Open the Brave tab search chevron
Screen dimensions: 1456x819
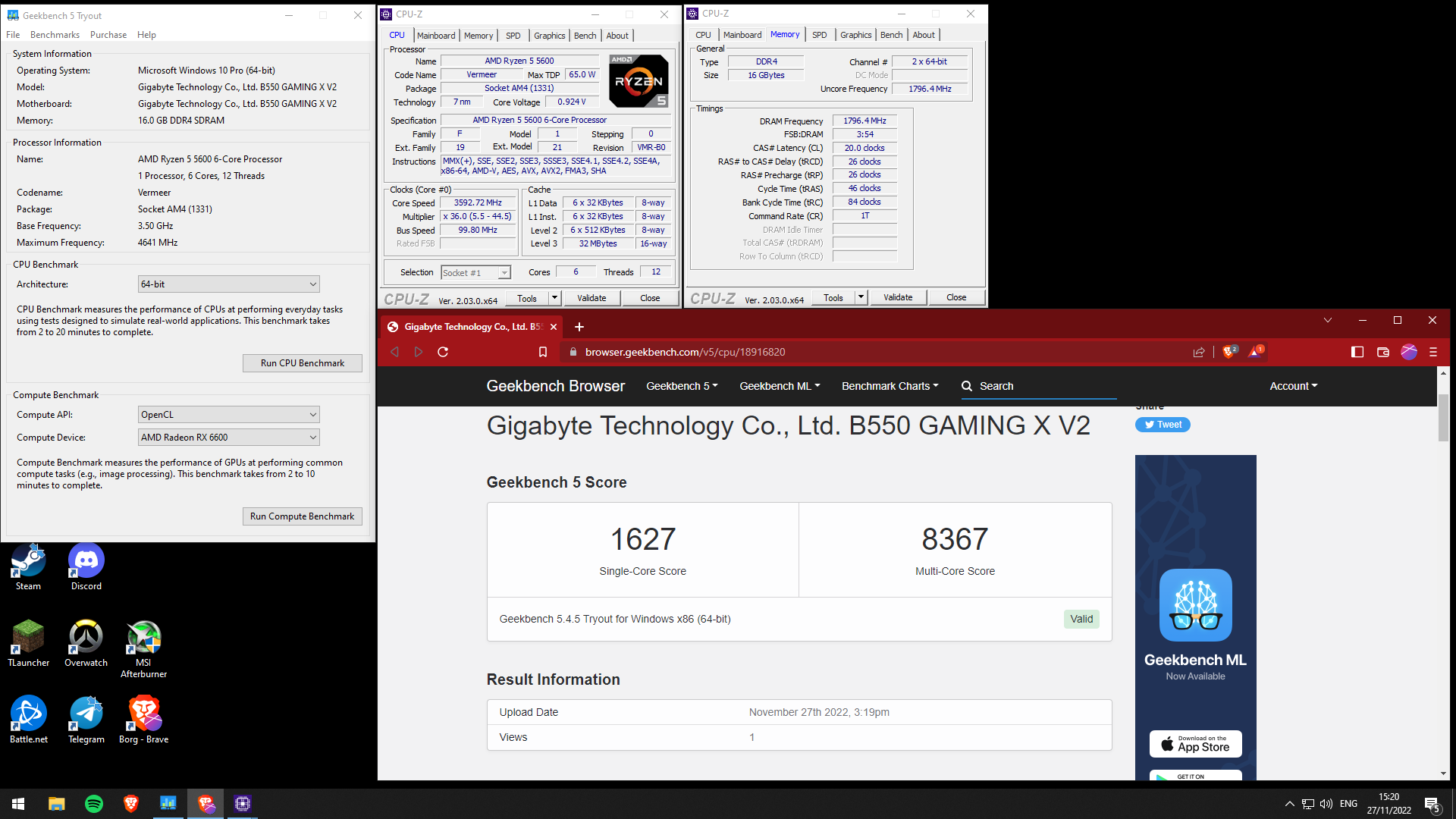point(1328,320)
